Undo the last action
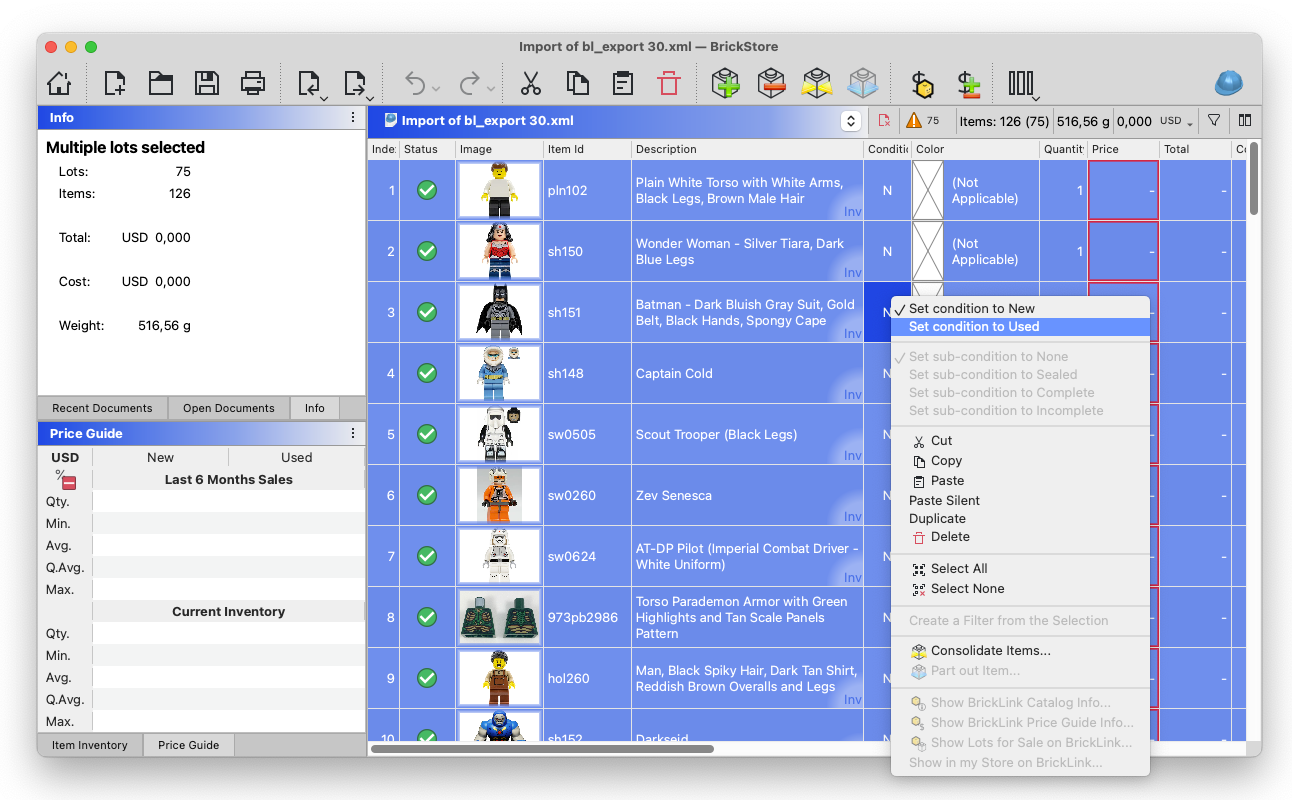The image size is (1292, 800). (x=415, y=83)
